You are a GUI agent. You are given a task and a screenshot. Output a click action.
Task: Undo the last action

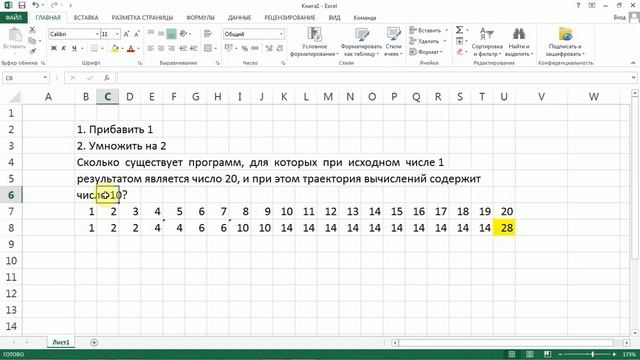click(36, 5)
